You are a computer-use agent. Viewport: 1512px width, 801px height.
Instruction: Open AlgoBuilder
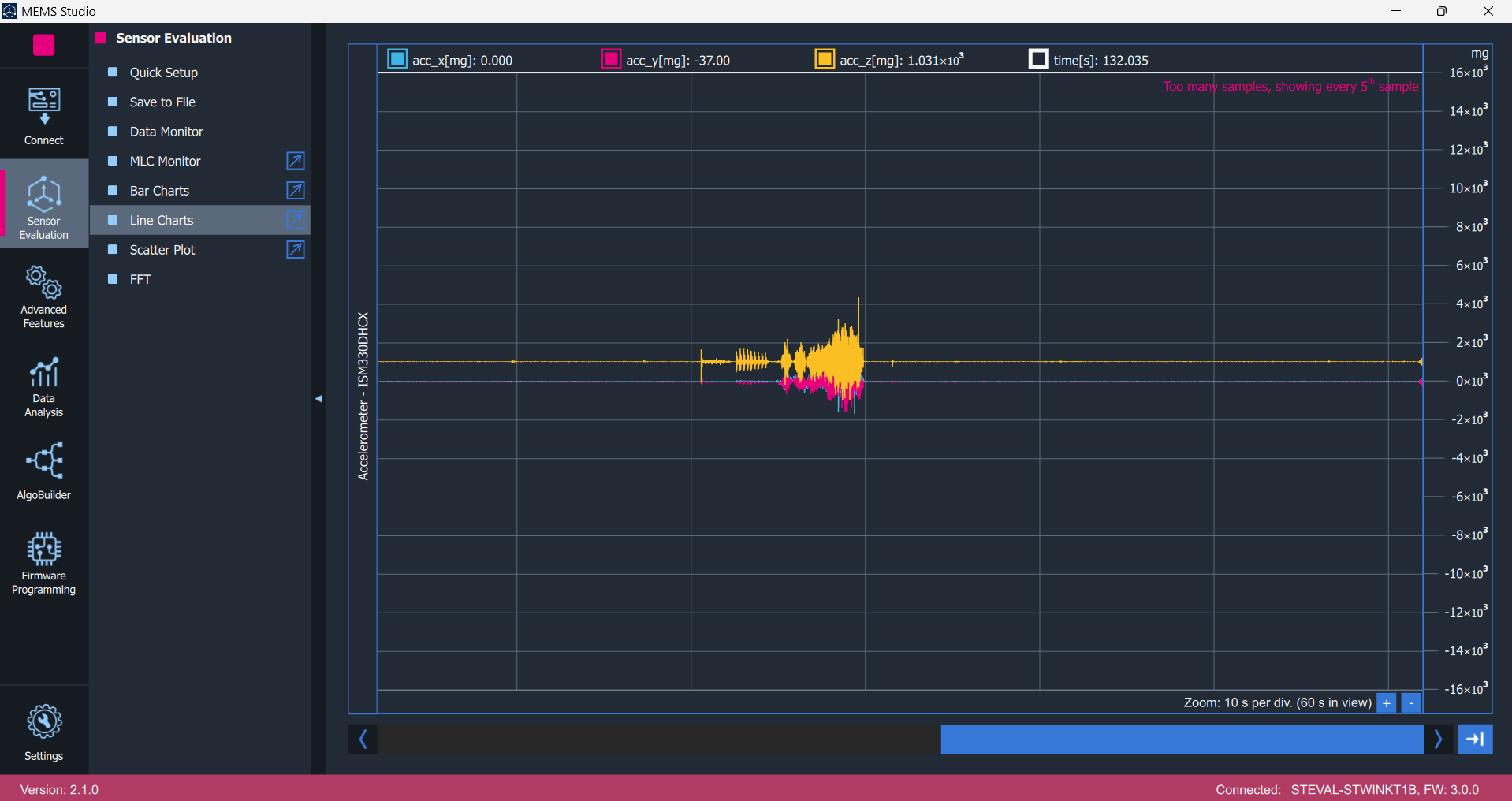(43, 471)
